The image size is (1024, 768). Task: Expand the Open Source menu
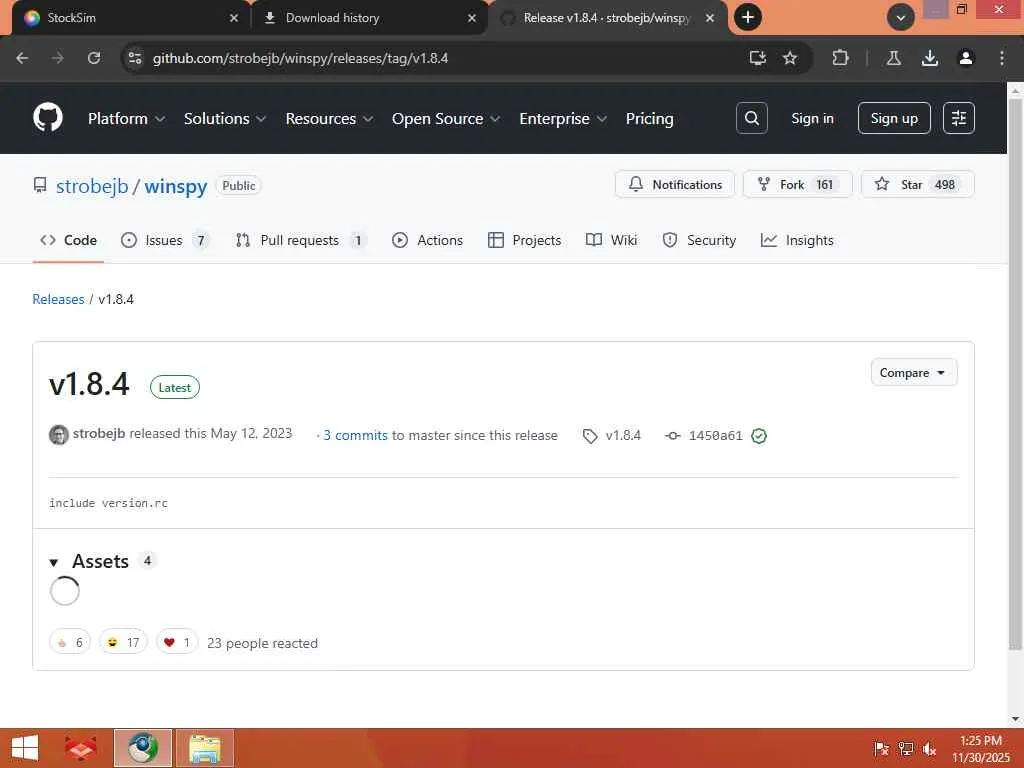[x=446, y=118]
